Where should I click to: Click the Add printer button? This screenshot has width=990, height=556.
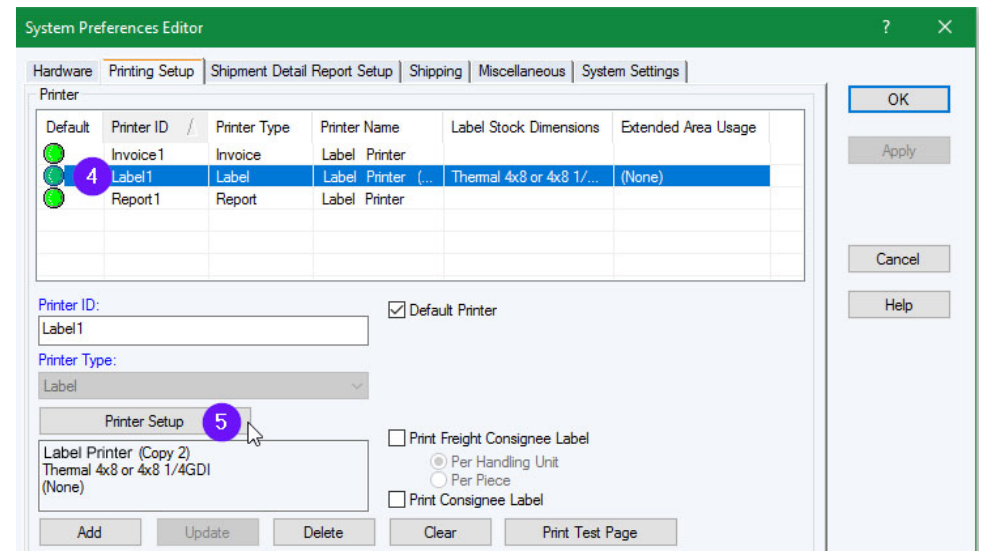(89, 532)
